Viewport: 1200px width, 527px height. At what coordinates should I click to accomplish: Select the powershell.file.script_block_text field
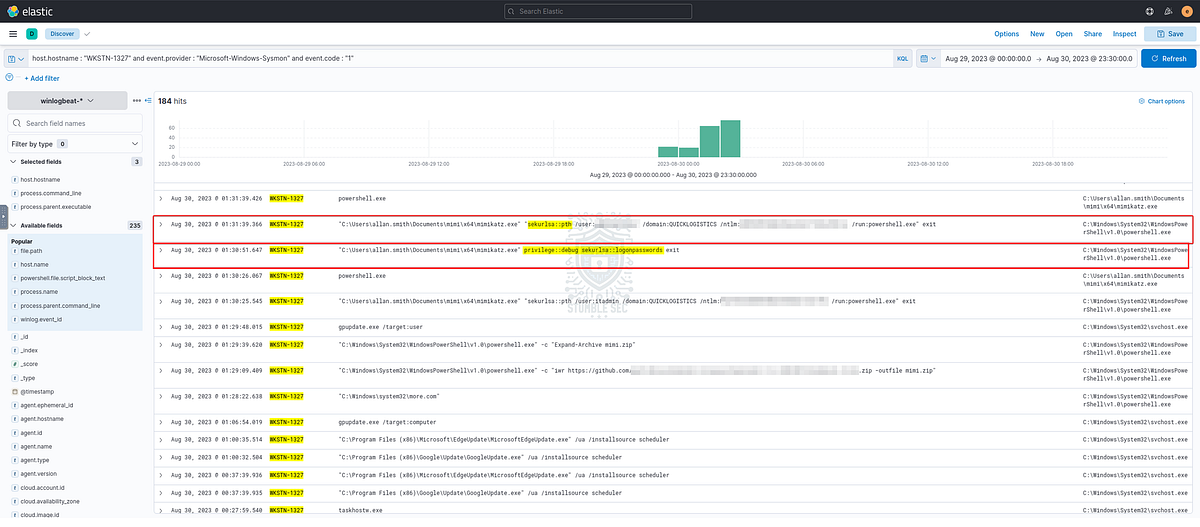pos(63,277)
